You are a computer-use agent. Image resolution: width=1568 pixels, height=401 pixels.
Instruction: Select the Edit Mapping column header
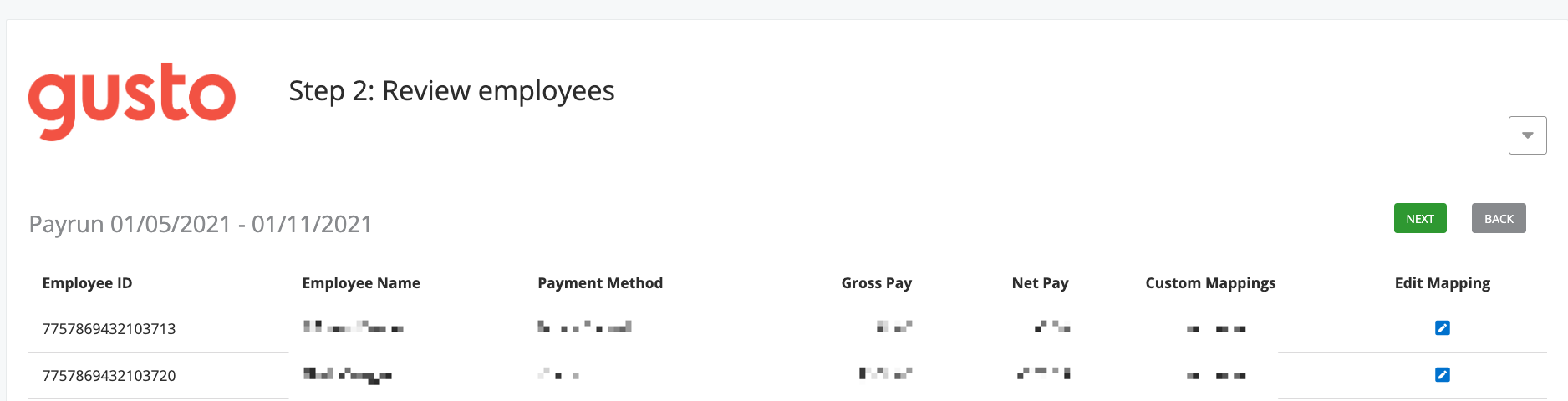[1442, 283]
